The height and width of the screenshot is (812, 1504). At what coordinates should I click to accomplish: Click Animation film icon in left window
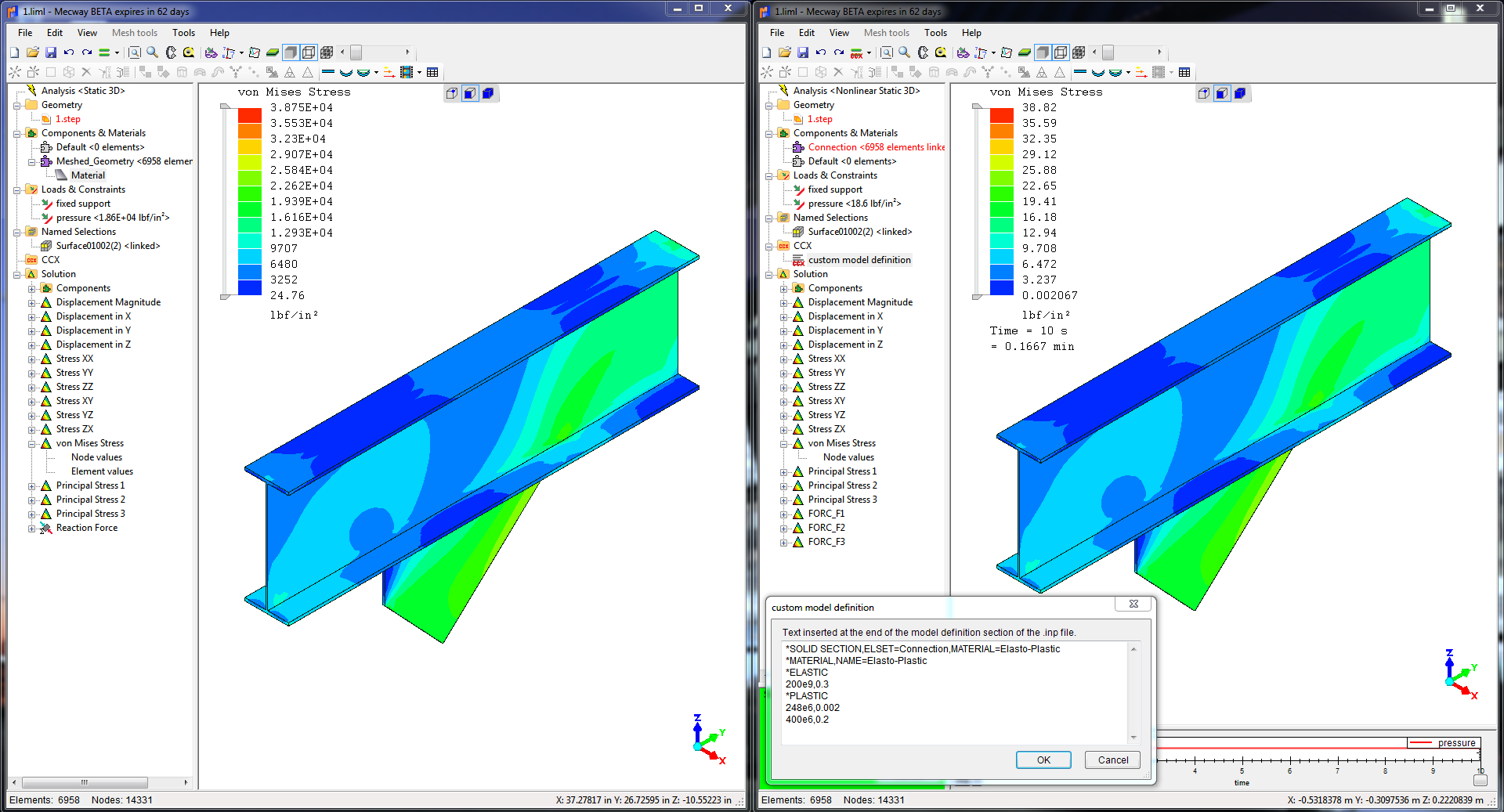pyautogui.click(x=407, y=72)
